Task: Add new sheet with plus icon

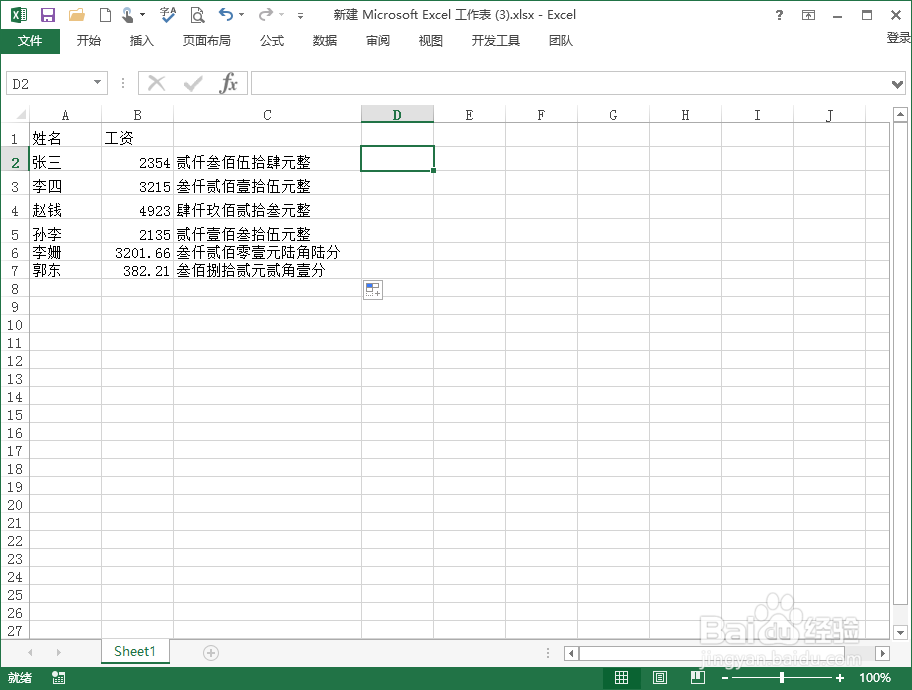Action: coord(211,653)
